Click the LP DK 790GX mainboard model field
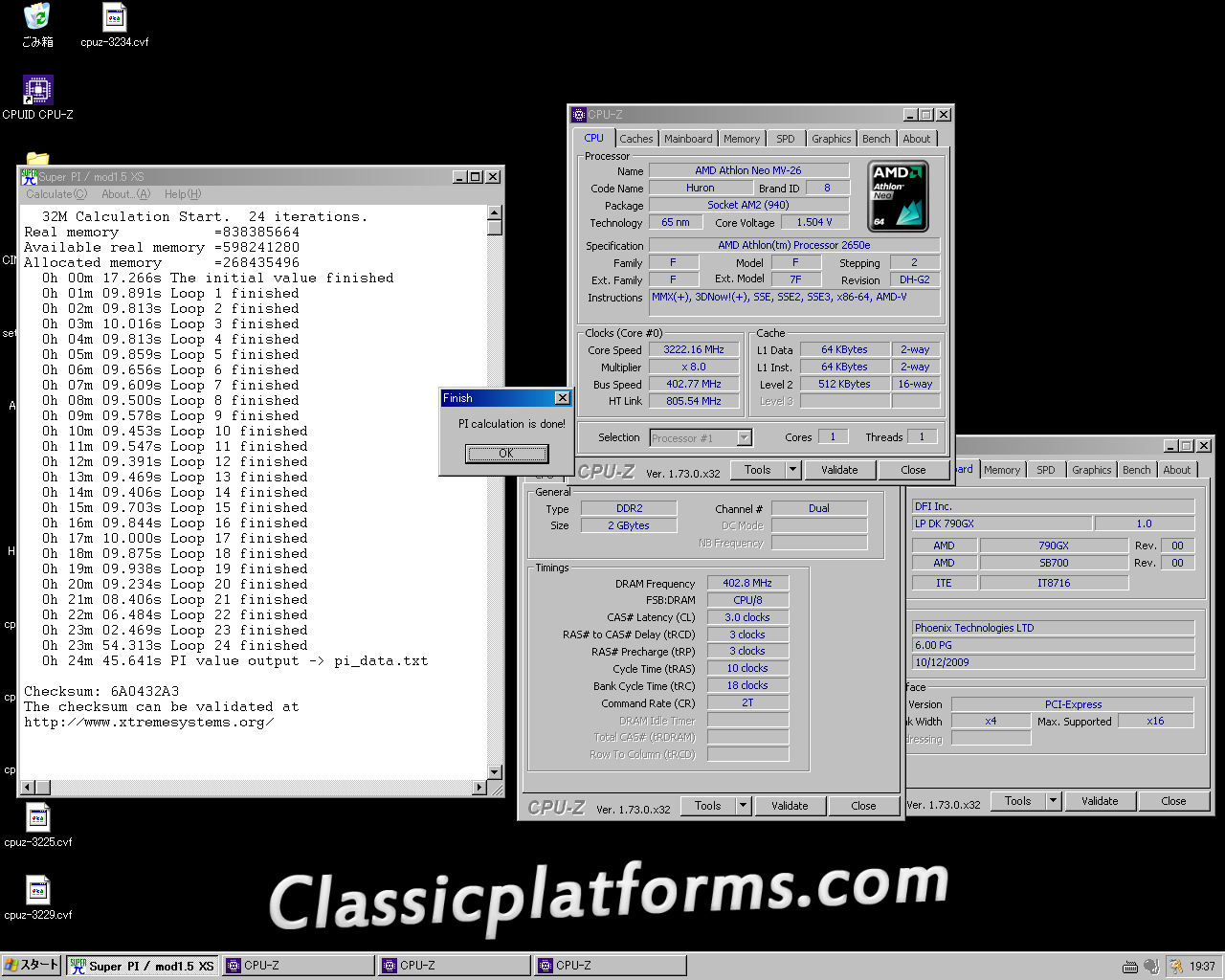This screenshot has height=980, width=1225. (x=1002, y=523)
